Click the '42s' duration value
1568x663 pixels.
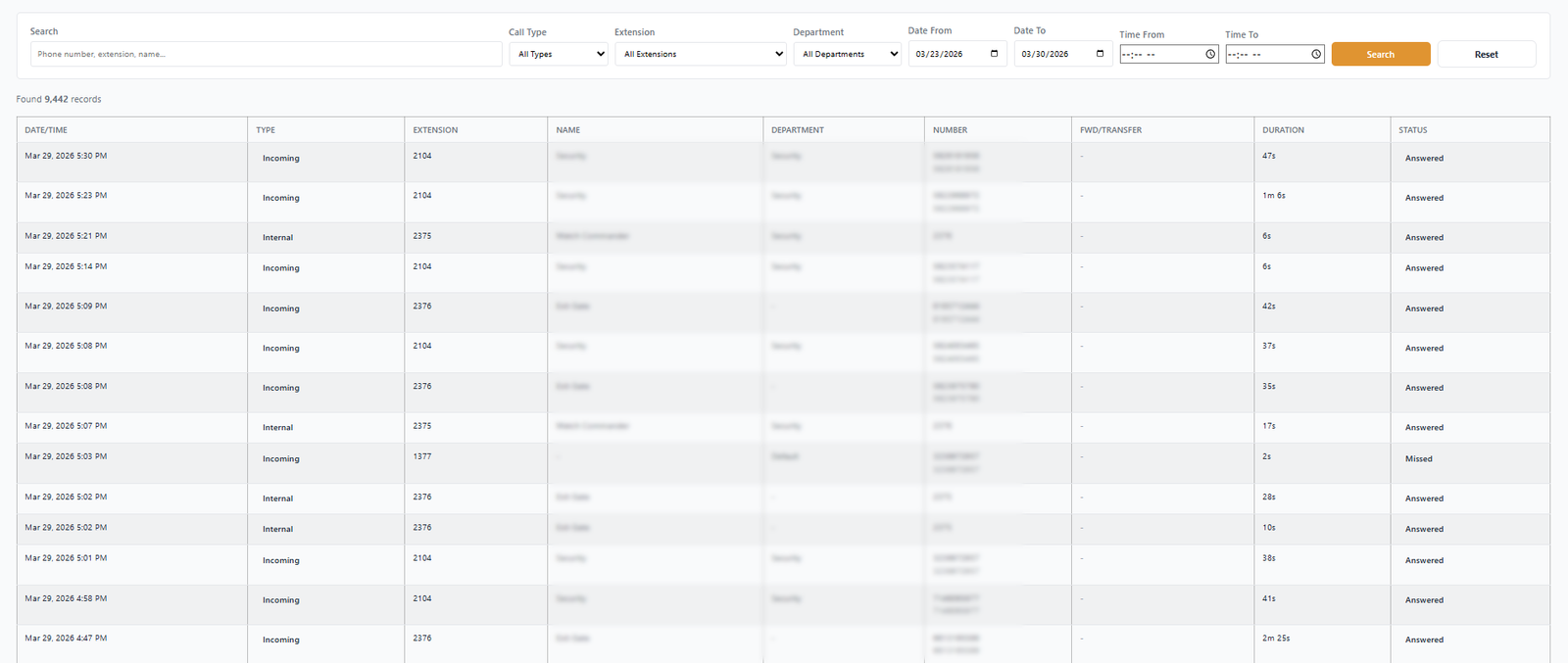click(x=1269, y=307)
